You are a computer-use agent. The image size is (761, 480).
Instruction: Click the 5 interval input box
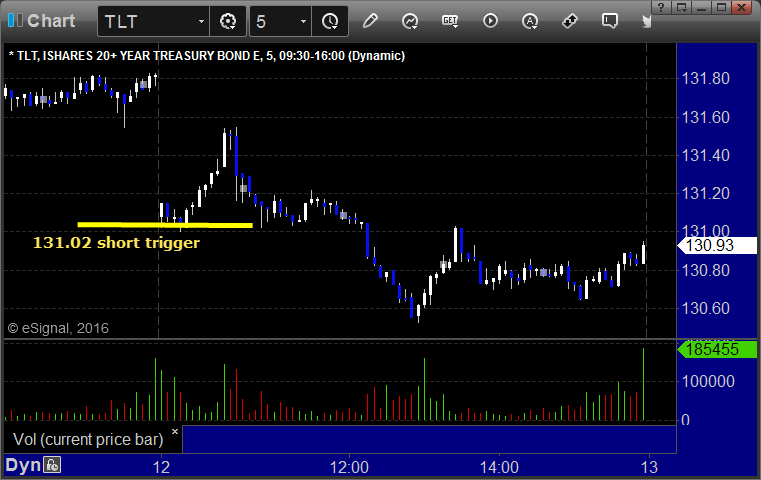click(275, 21)
